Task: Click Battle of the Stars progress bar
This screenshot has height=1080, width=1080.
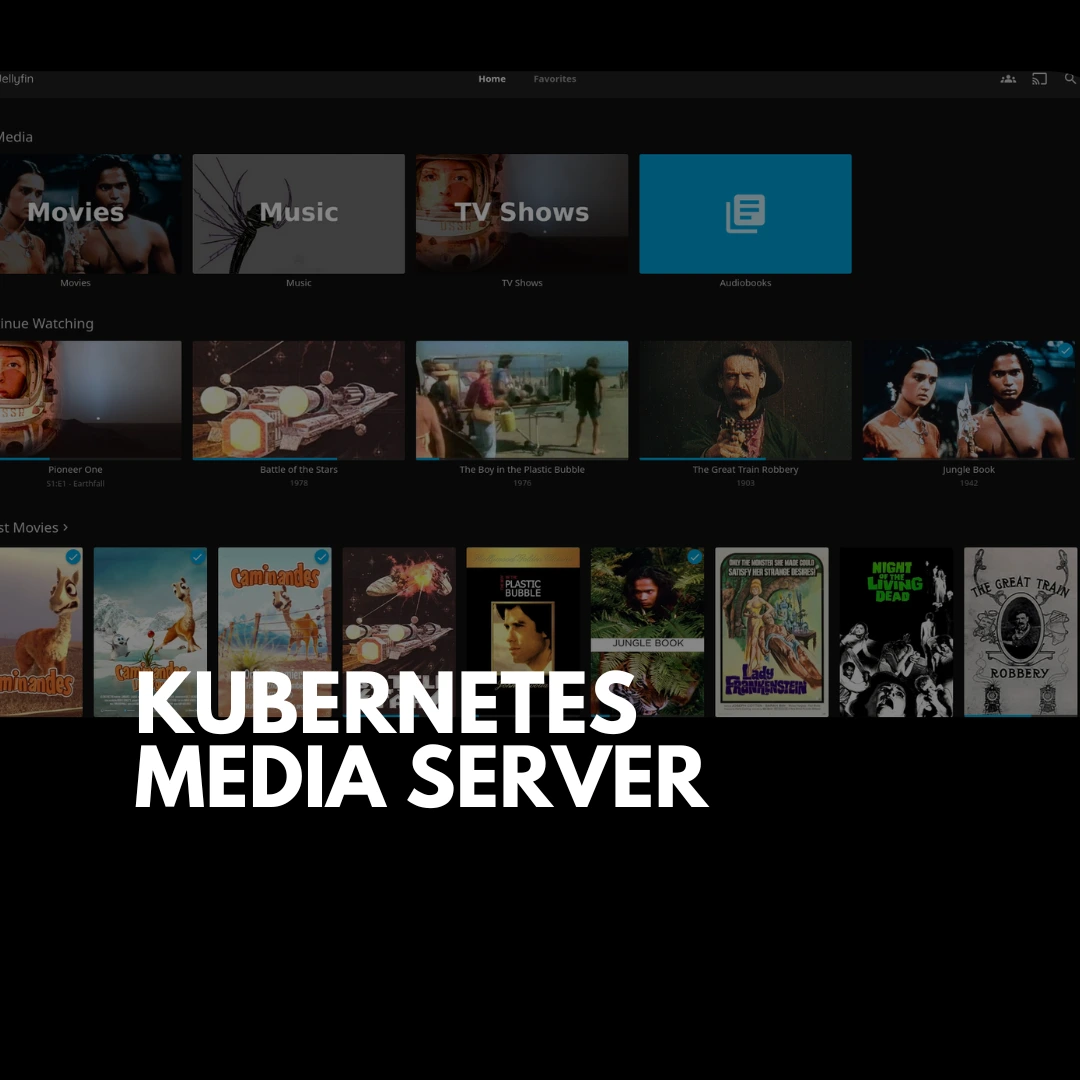Action: (298, 458)
